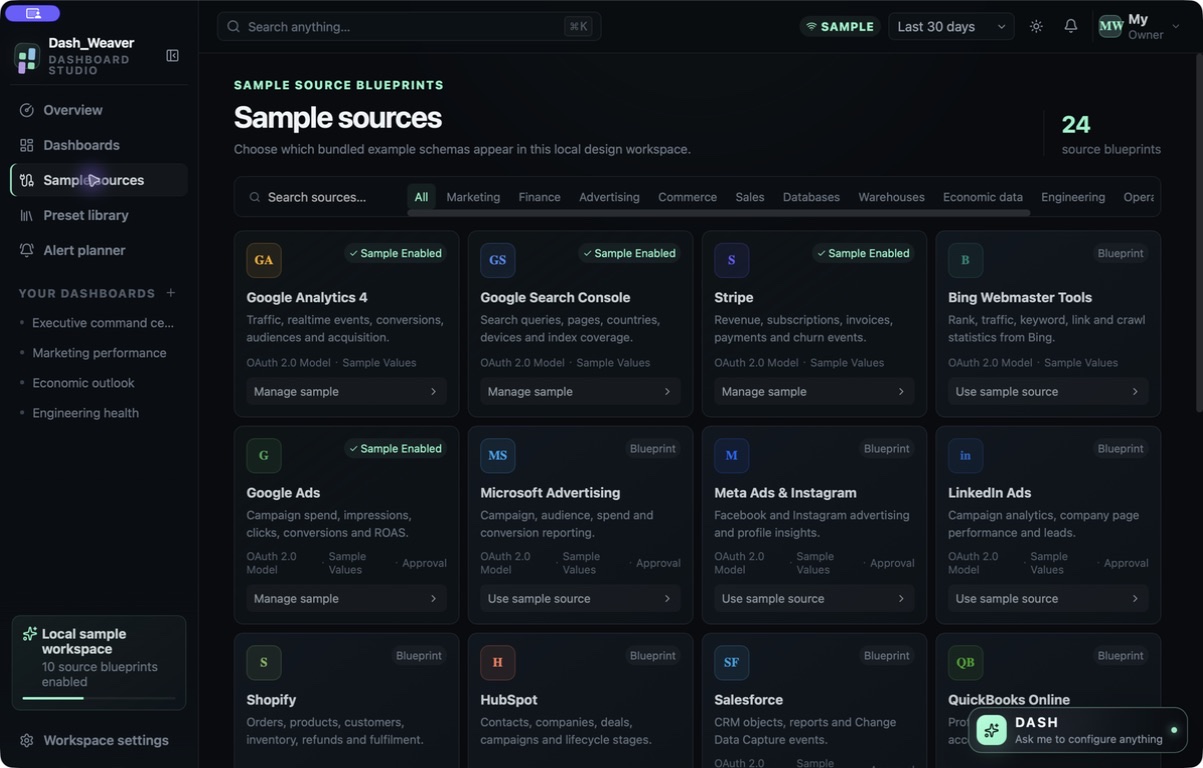
Task: Click the Dash_Weaver logo icon
Action: [27, 57]
